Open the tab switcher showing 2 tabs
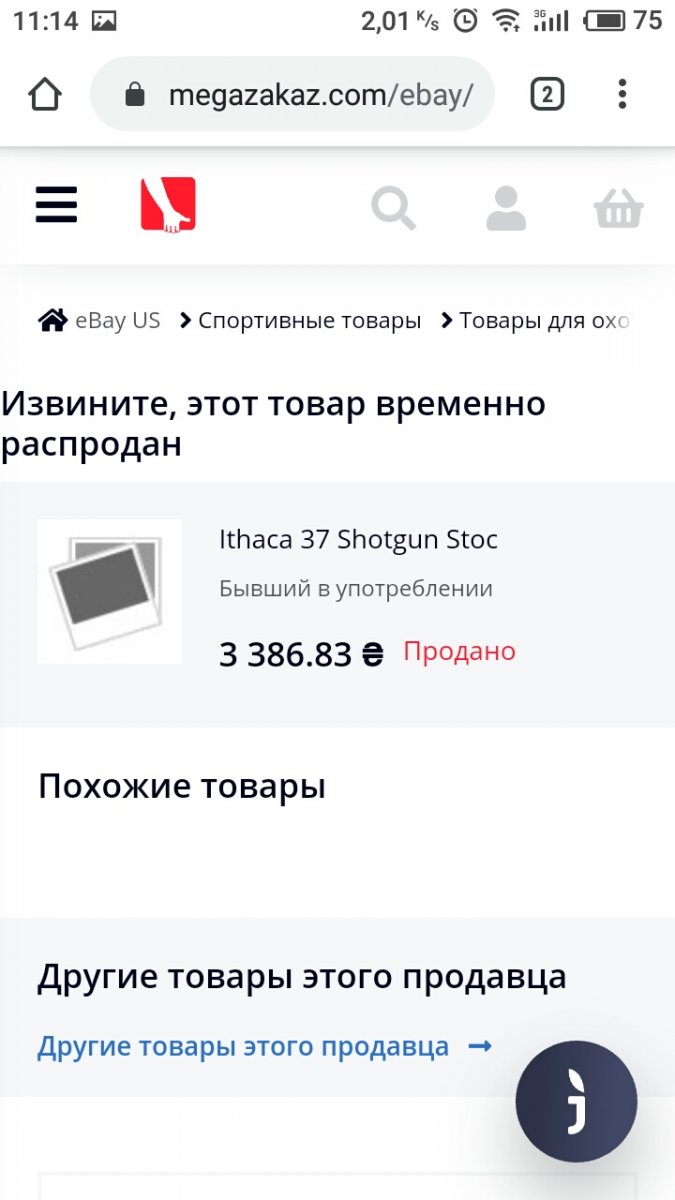This screenshot has height=1200, width=675. tap(547, 95)
